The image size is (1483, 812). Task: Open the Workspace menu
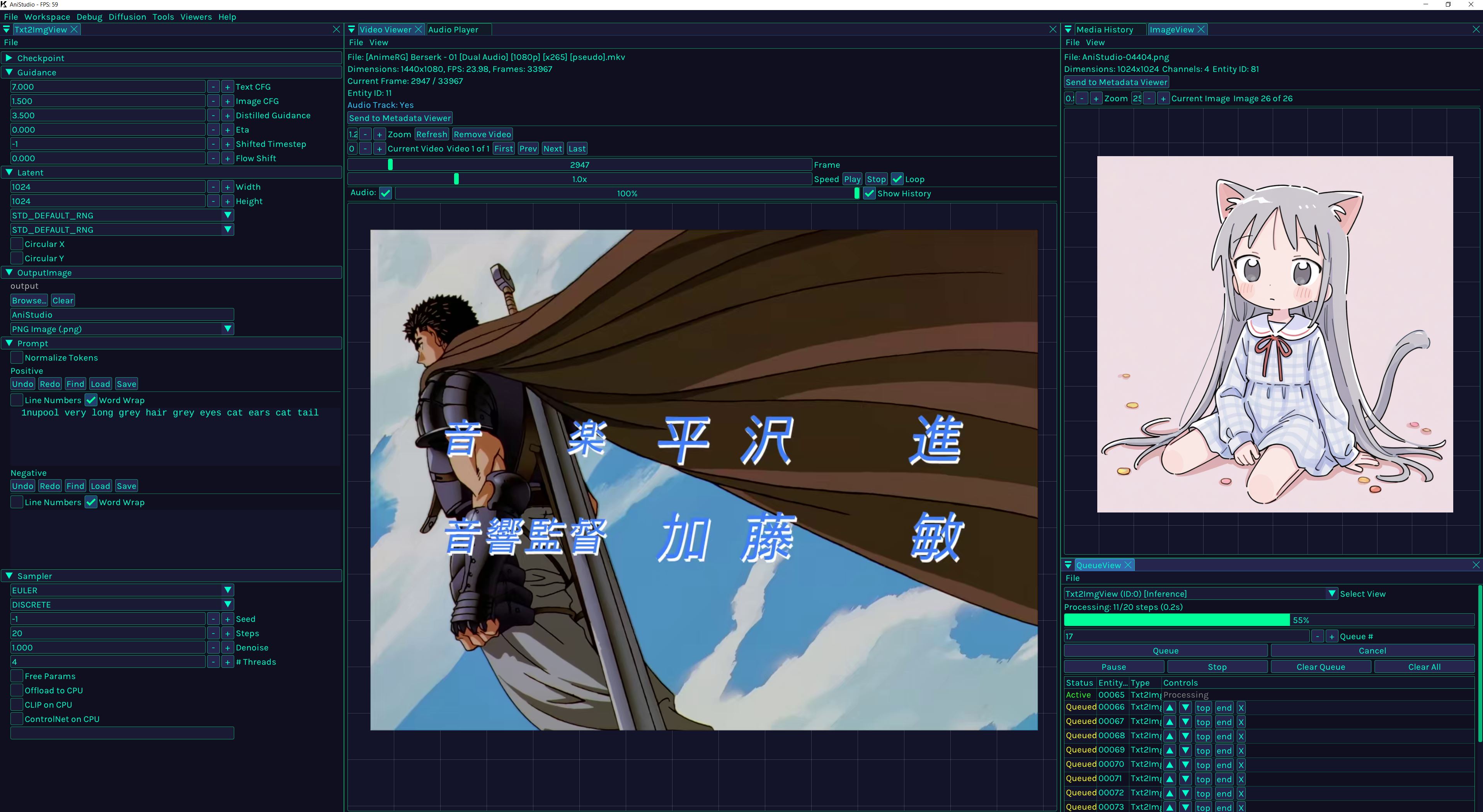point(47,17)
